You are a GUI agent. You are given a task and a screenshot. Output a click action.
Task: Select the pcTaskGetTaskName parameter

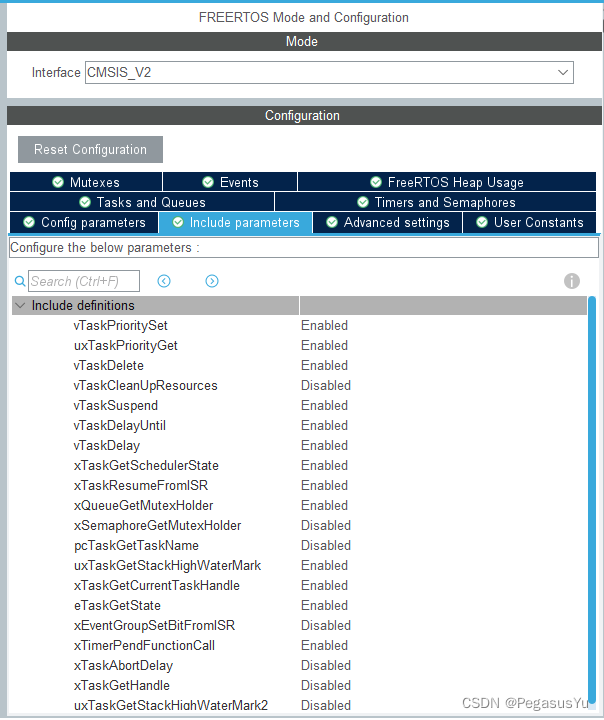(136, 545)
